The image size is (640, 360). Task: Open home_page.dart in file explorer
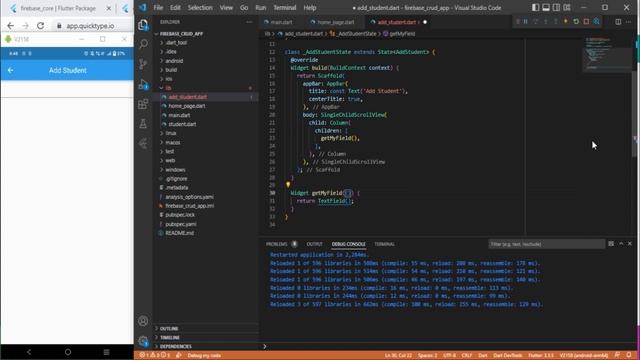click(x=187, y=106)
